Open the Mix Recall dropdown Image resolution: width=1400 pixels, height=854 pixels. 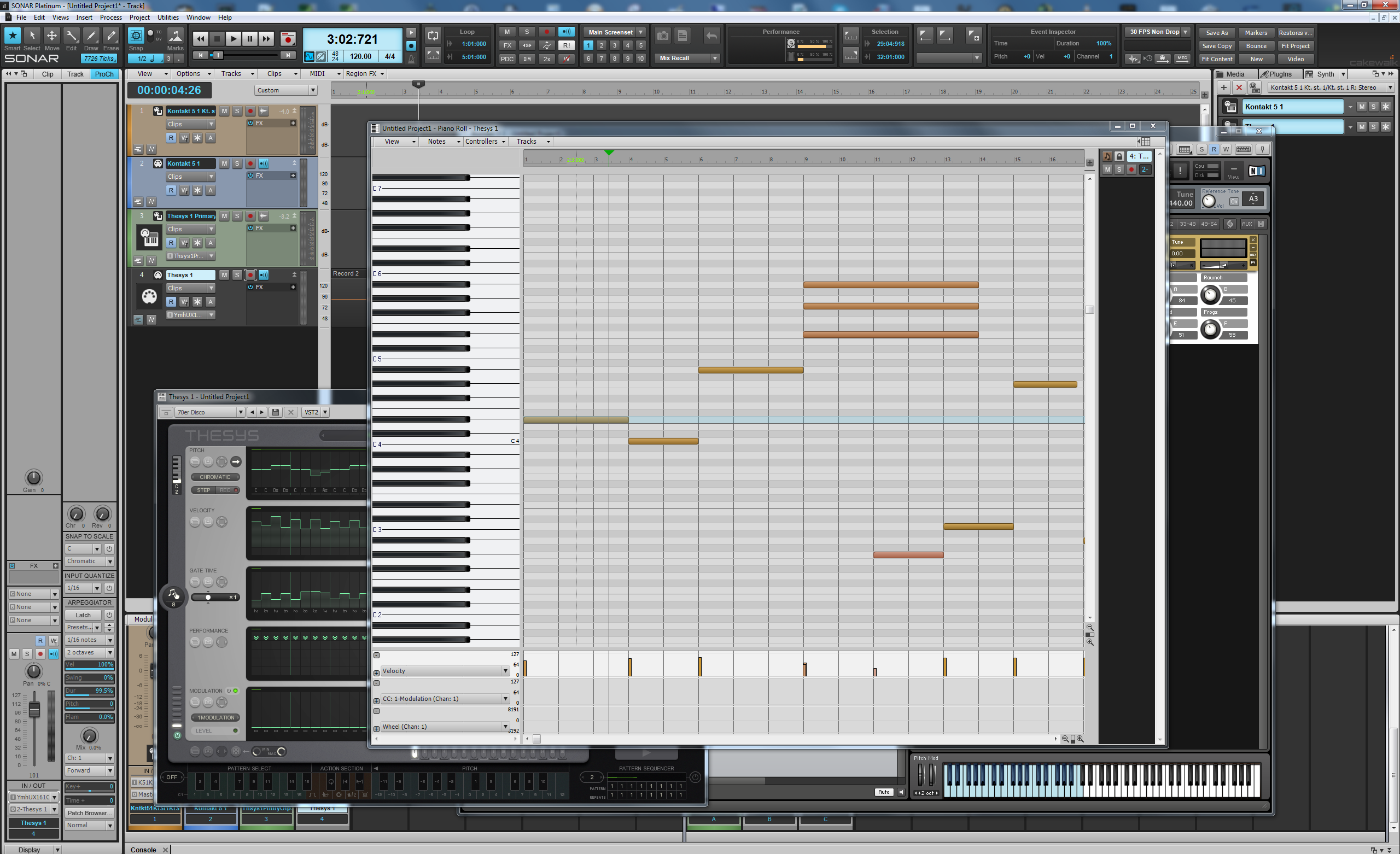tap(715, 58)
